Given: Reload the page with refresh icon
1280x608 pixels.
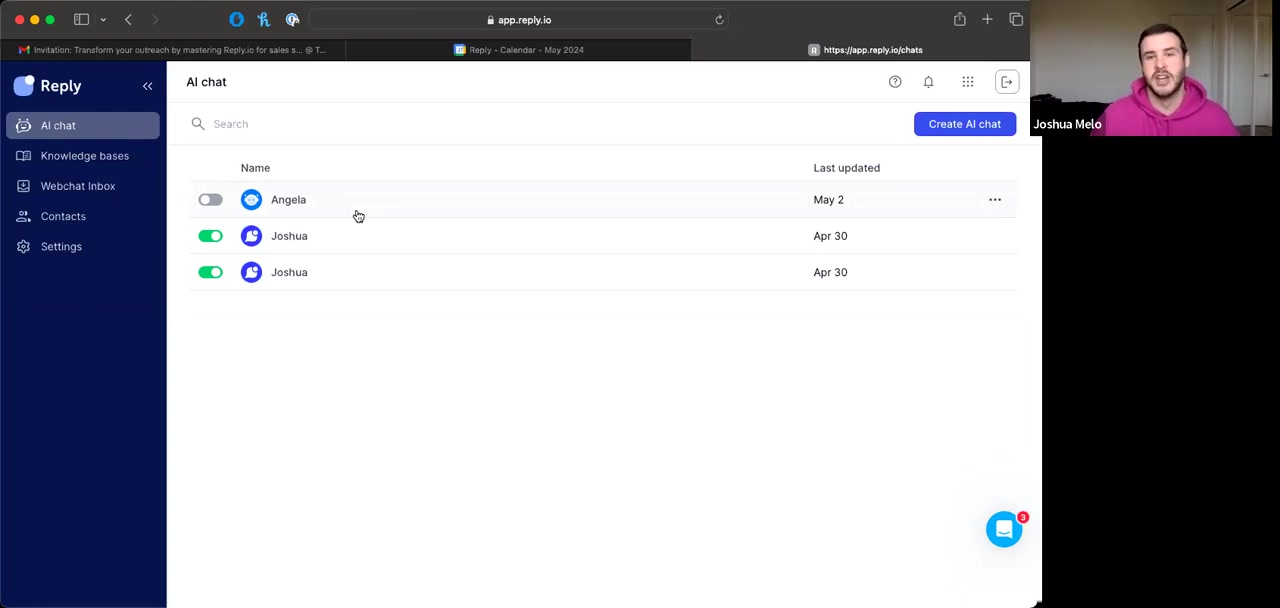Looking at the screenshot, I should click(719, 20).
